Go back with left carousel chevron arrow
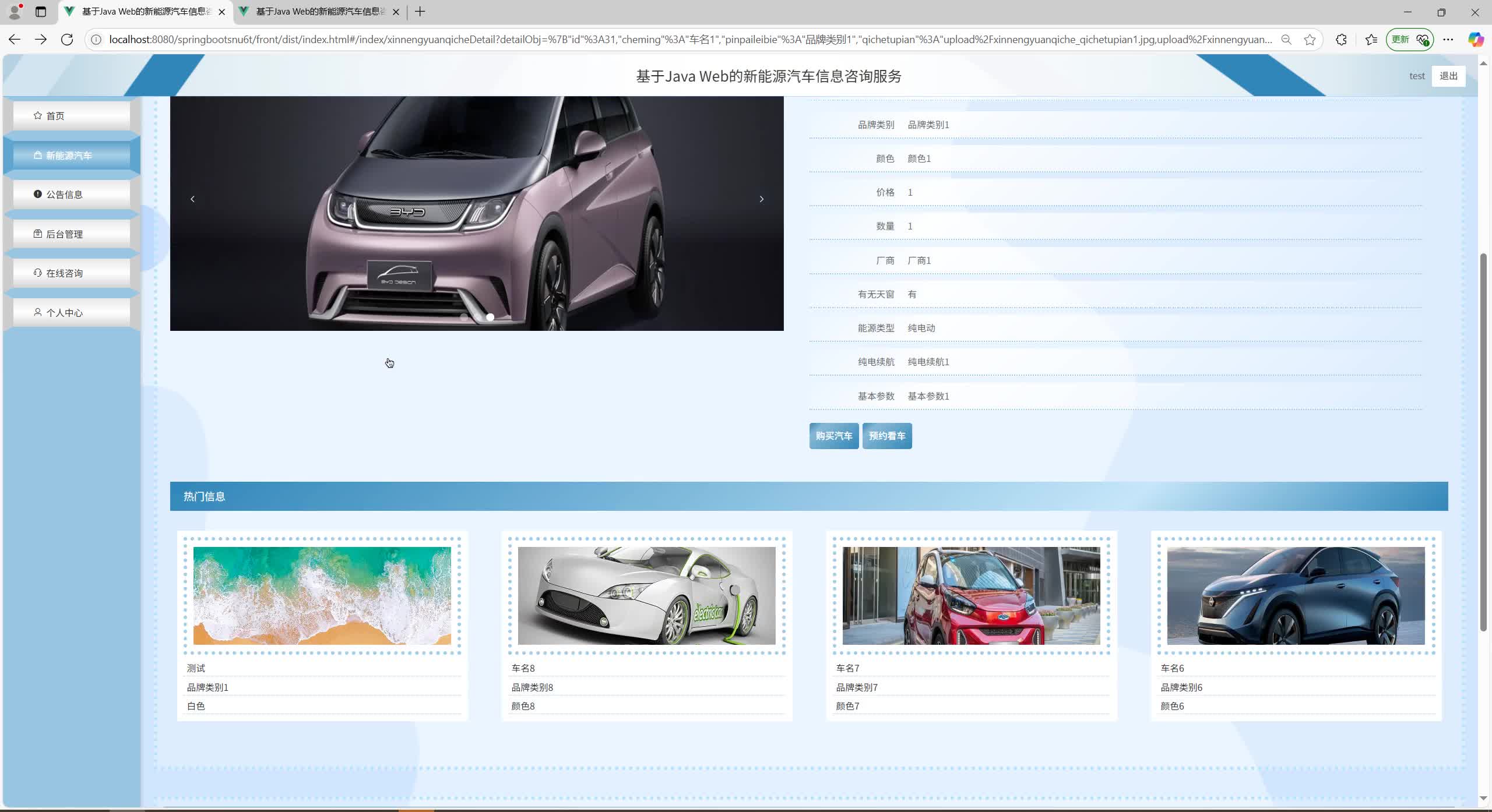Screen dimensions: 1492x812 192,199
